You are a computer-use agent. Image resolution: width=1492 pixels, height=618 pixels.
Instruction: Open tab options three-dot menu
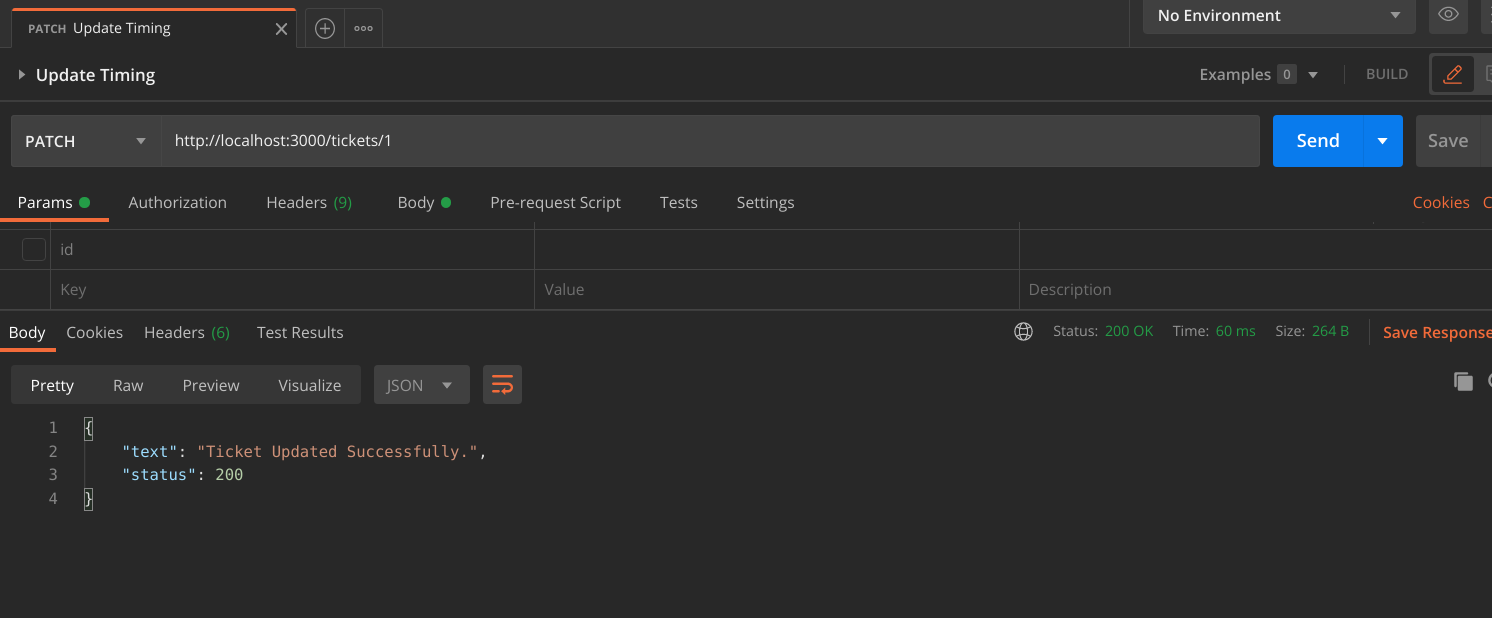363,29
